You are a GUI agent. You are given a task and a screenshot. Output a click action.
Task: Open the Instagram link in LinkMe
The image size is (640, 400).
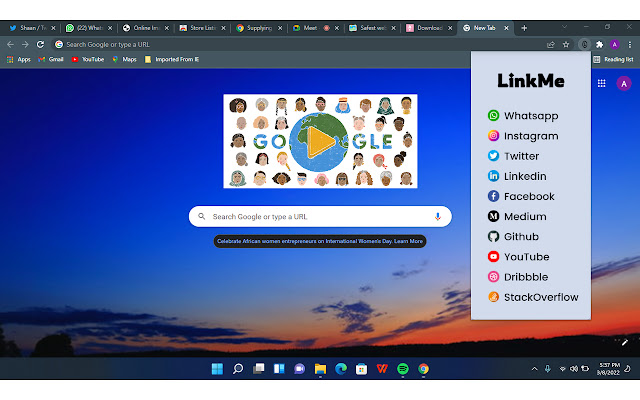pyautogui.click(x=523, y=136)
